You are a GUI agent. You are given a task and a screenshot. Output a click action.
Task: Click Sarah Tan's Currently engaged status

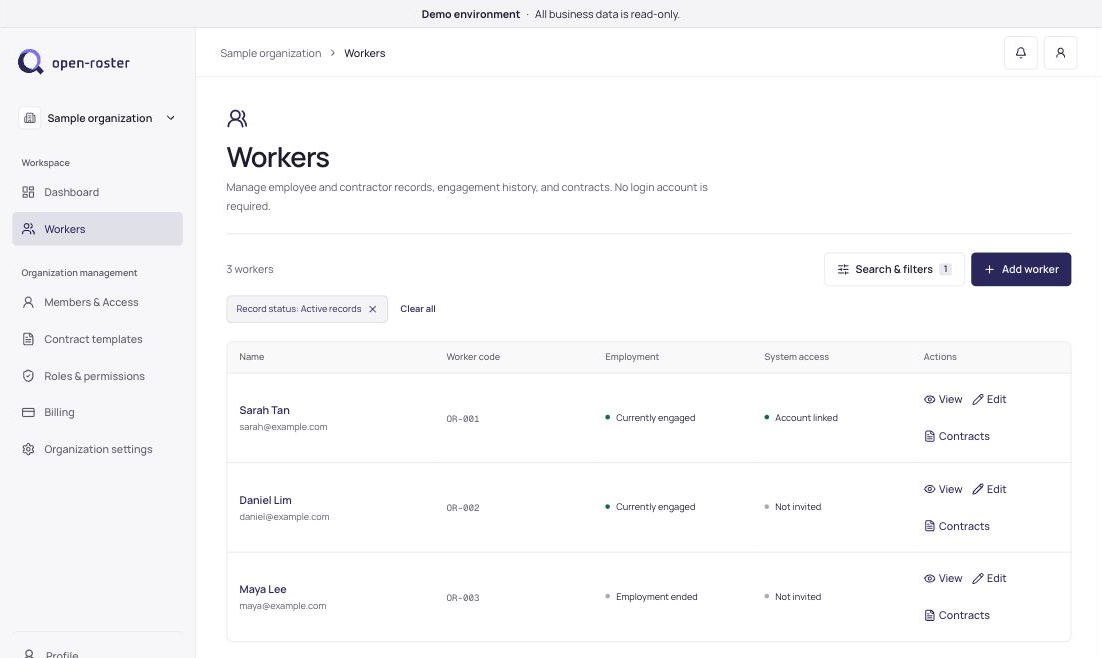(x=650, y=418)
